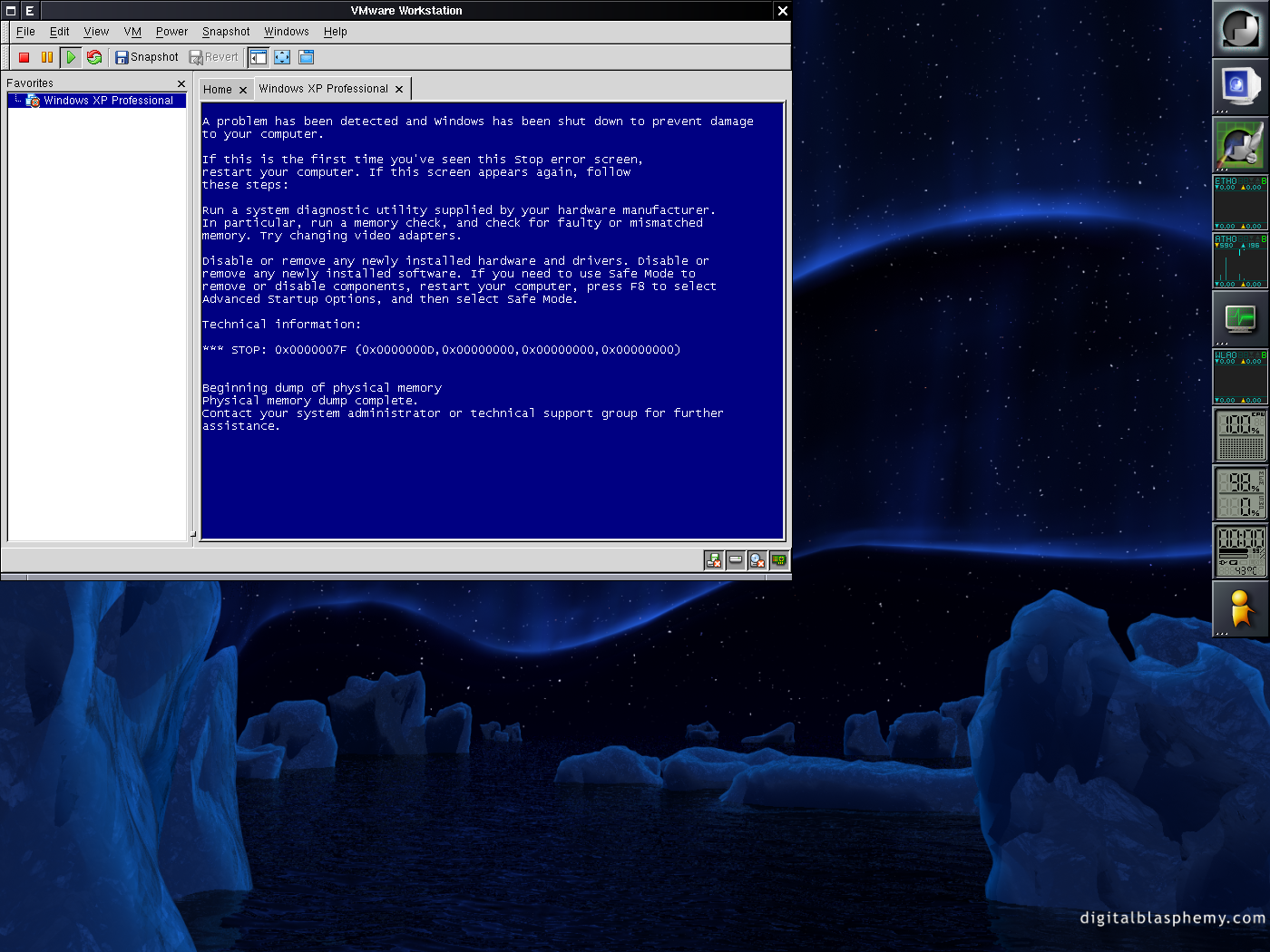Open the File menu
The width and height of the screenshot is (1270, 952).
(x=25, y=32)
